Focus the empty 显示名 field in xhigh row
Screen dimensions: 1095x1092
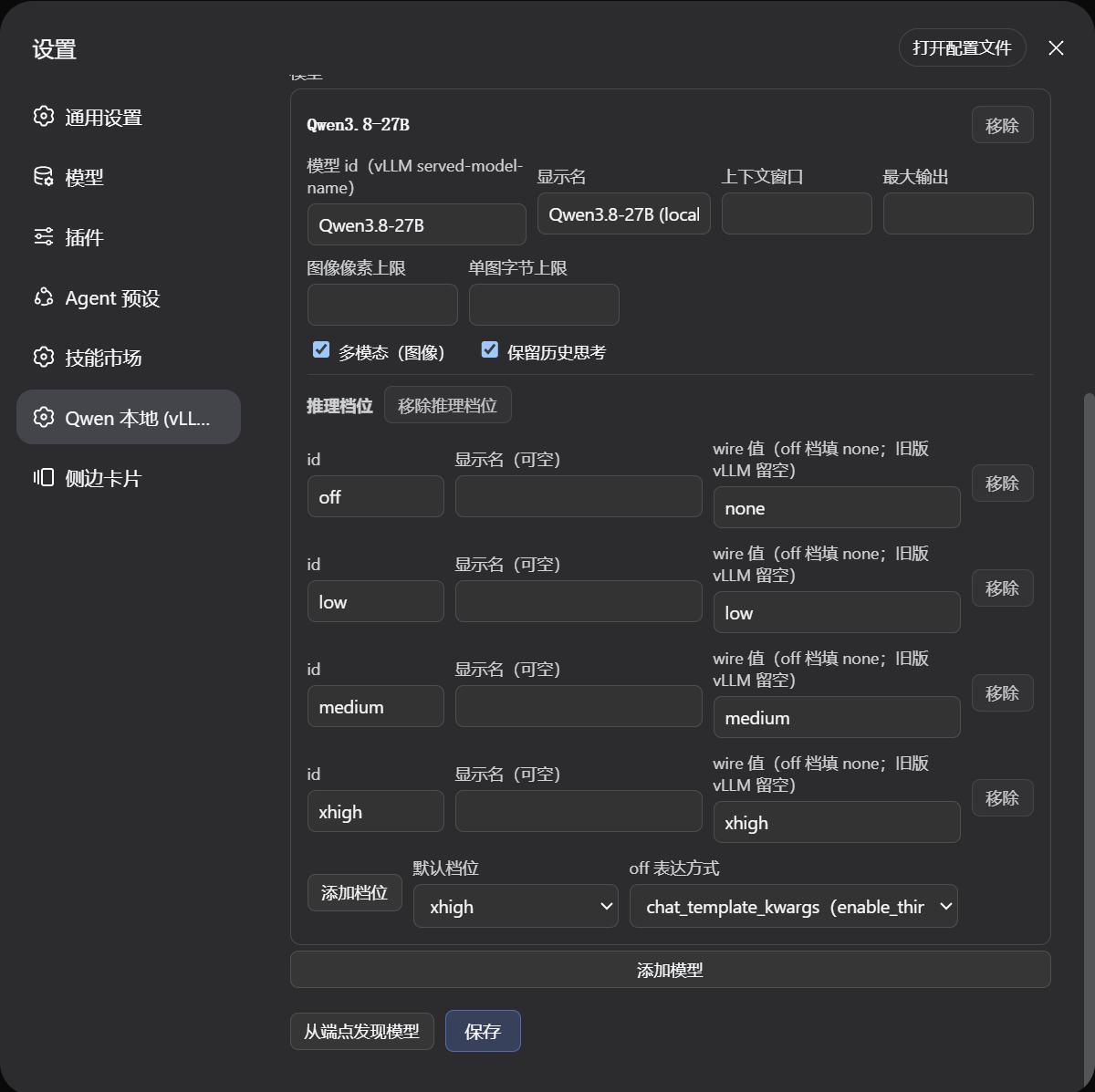(x=579, y=811)
